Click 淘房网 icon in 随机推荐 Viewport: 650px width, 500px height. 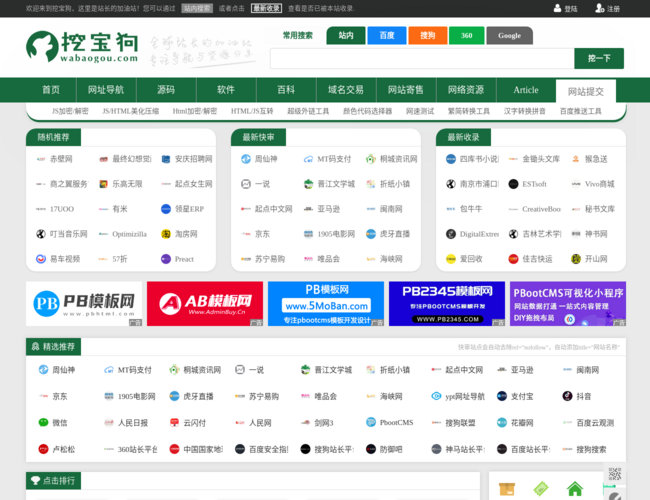166,234
